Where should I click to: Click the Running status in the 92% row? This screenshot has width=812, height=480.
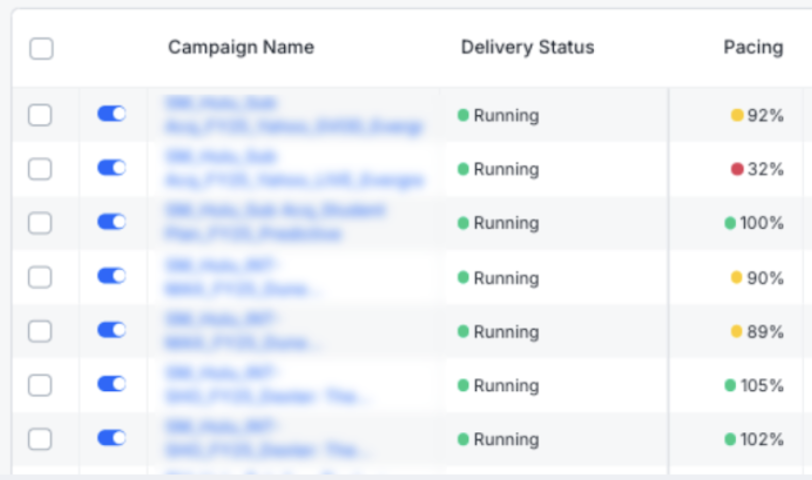point(498,115)
